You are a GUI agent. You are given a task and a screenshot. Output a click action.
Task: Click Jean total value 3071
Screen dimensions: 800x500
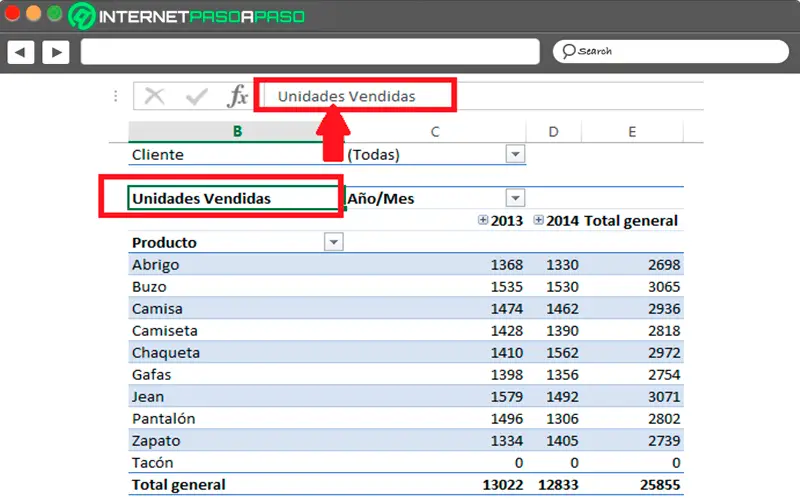pos(664,396)
